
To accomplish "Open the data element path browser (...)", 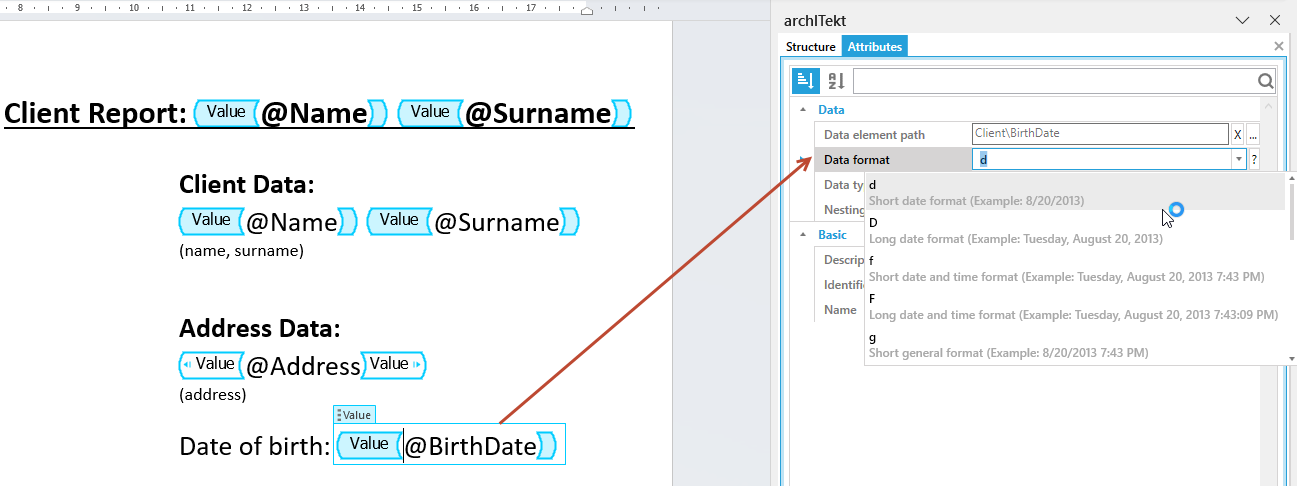I will [x=1253, y=134].
